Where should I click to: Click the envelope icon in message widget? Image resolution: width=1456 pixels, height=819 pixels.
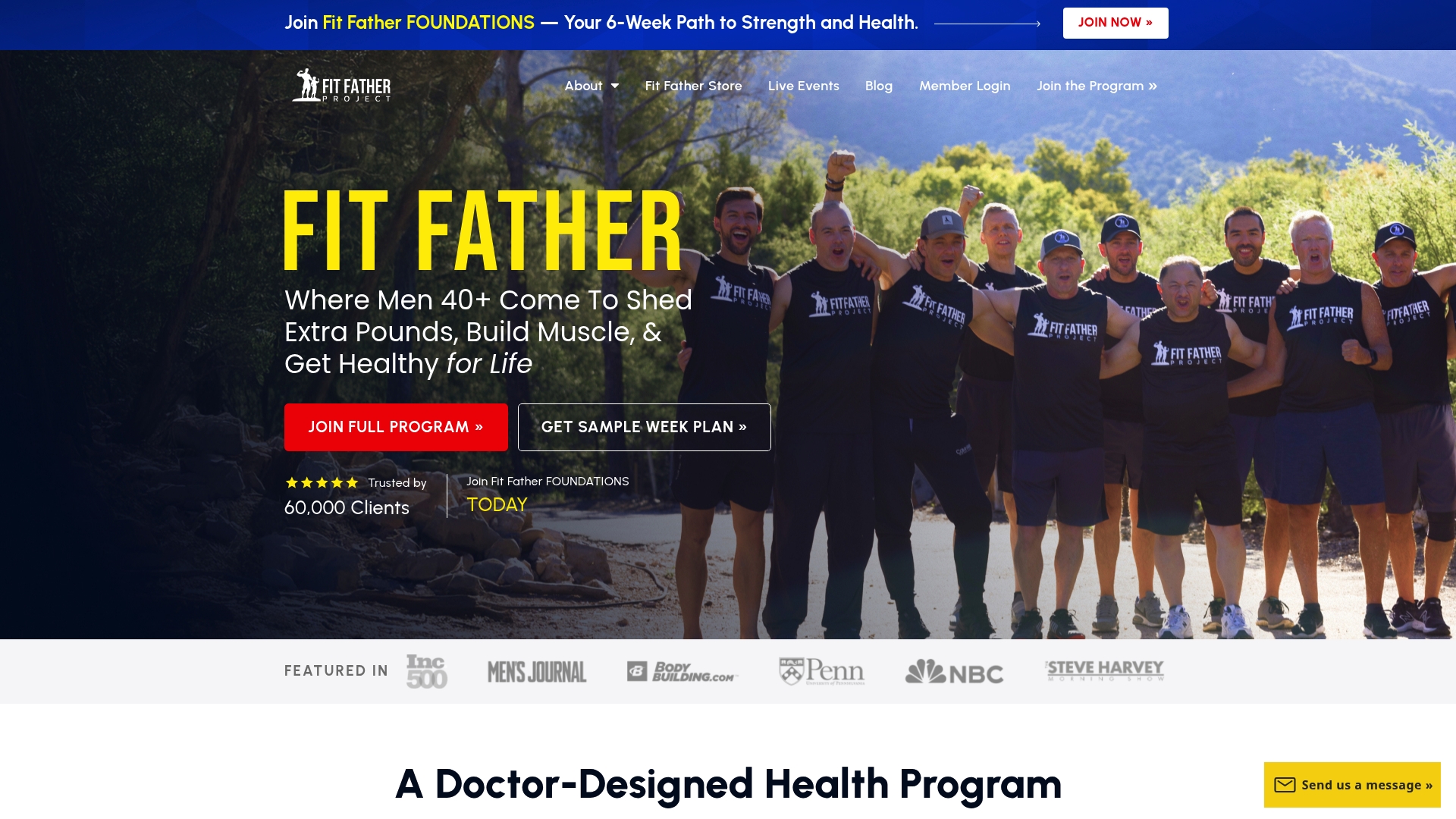[x=1285, y=785]
